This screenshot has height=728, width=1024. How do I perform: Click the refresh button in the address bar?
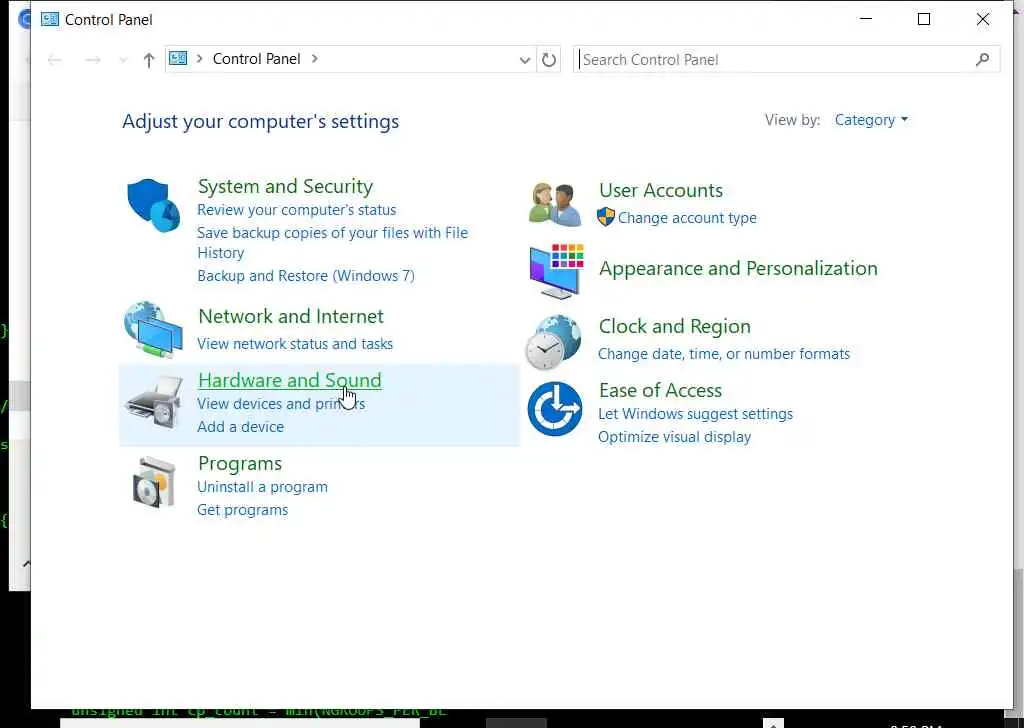tap(549, 60)
